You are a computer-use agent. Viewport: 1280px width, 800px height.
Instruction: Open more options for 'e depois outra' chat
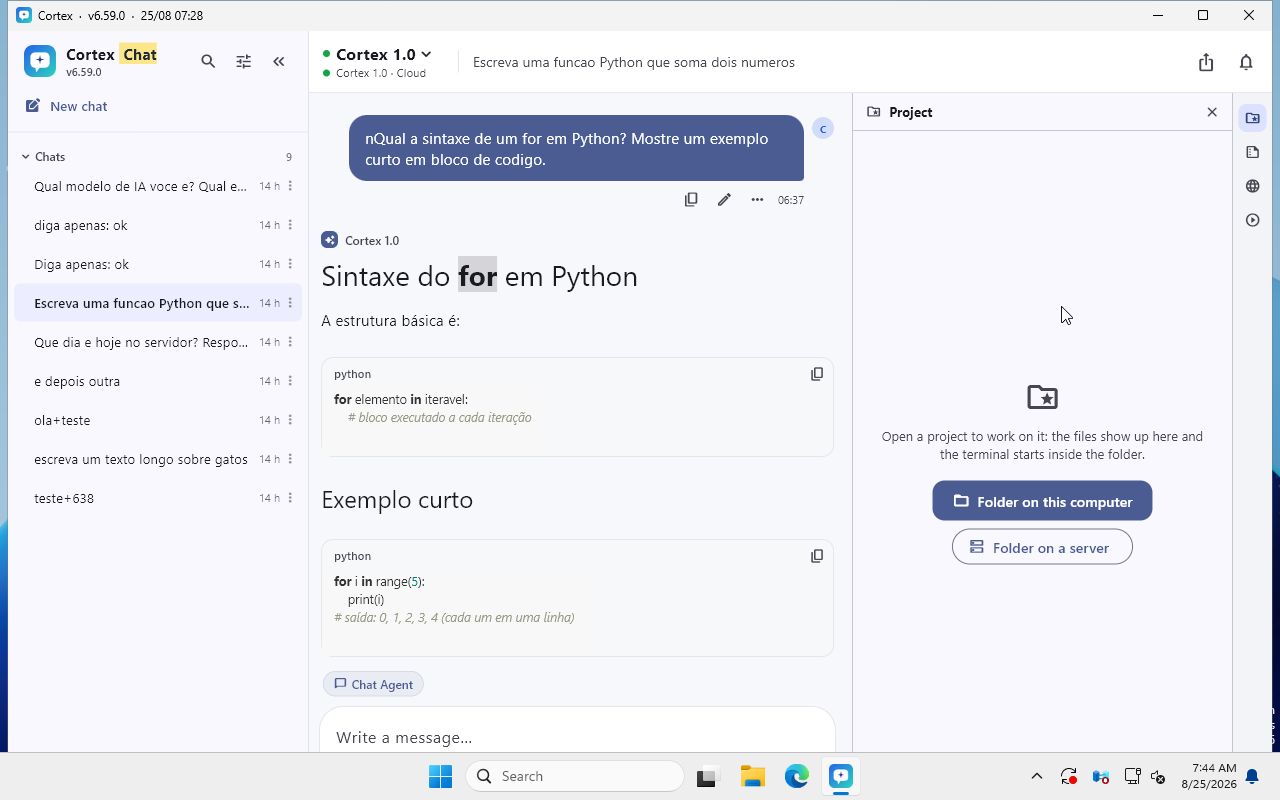pyautogui.click(x=290, y=381)
